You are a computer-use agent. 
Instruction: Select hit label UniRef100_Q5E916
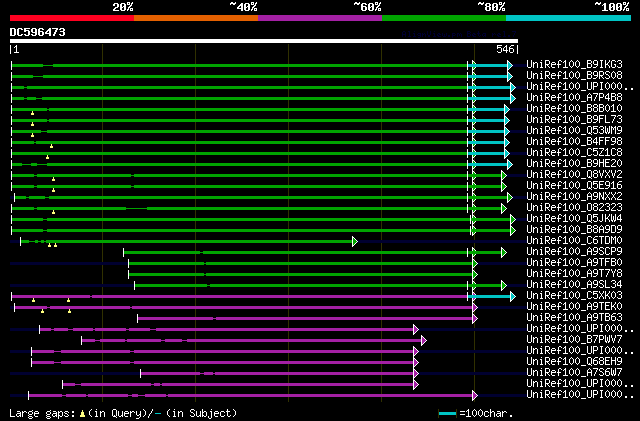click(x=574, y=186)
